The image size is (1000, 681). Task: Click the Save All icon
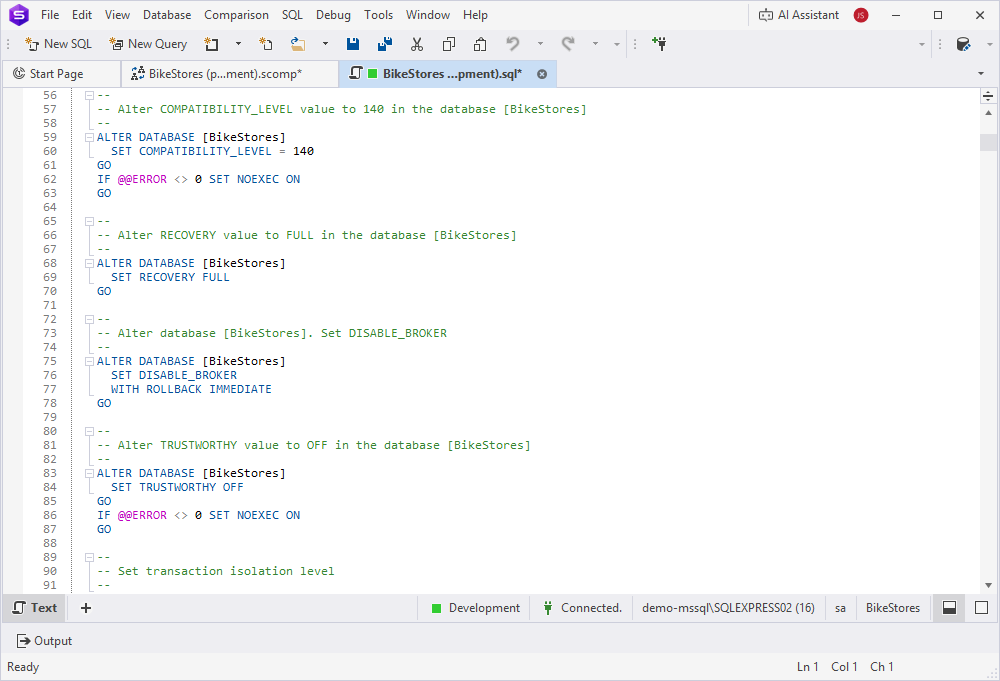click(x=384, y=44)
